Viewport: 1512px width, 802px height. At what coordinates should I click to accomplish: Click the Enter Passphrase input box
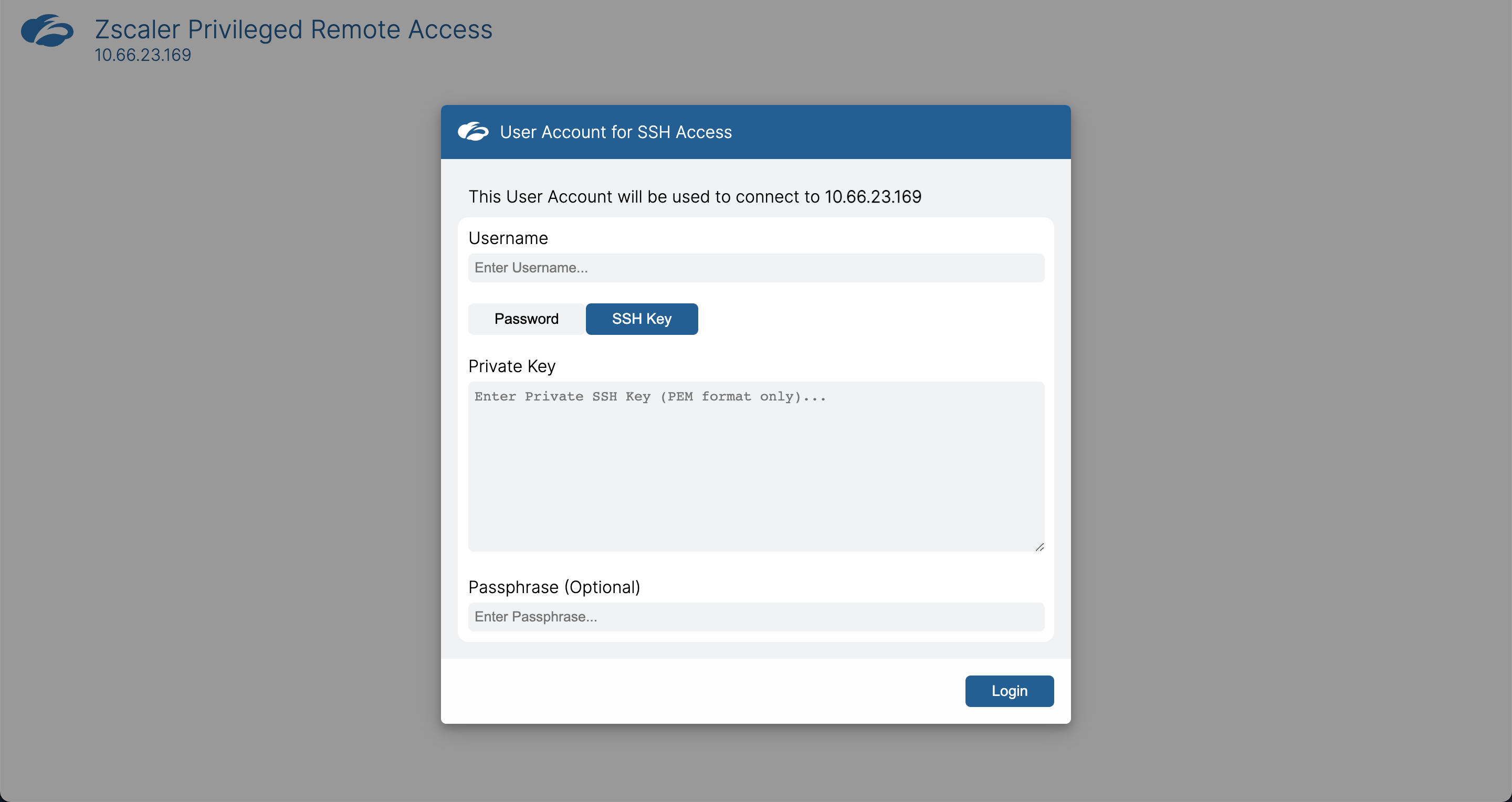click(x=755, y=617)
